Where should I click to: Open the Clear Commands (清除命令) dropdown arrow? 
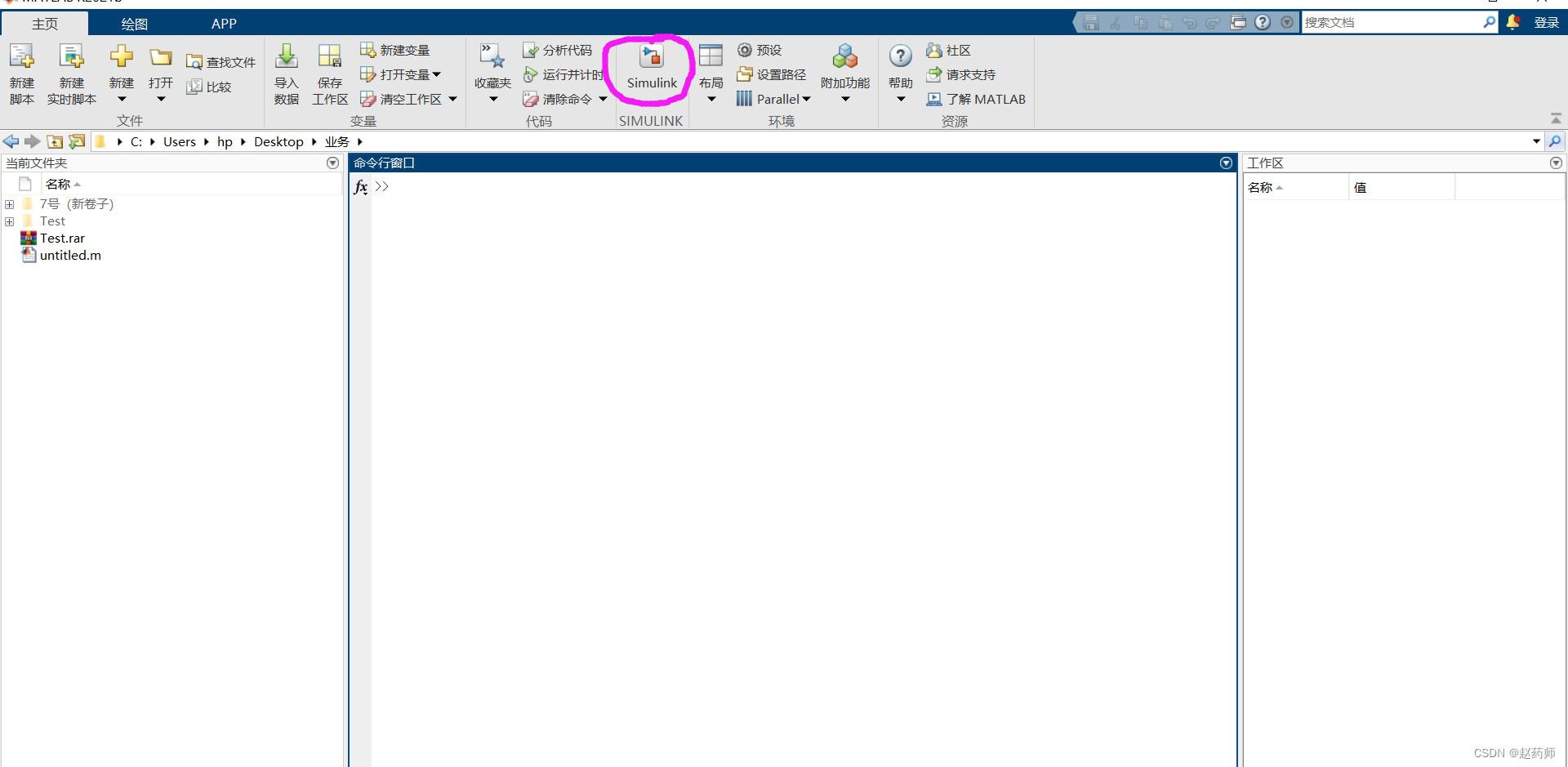pos(603,100)
